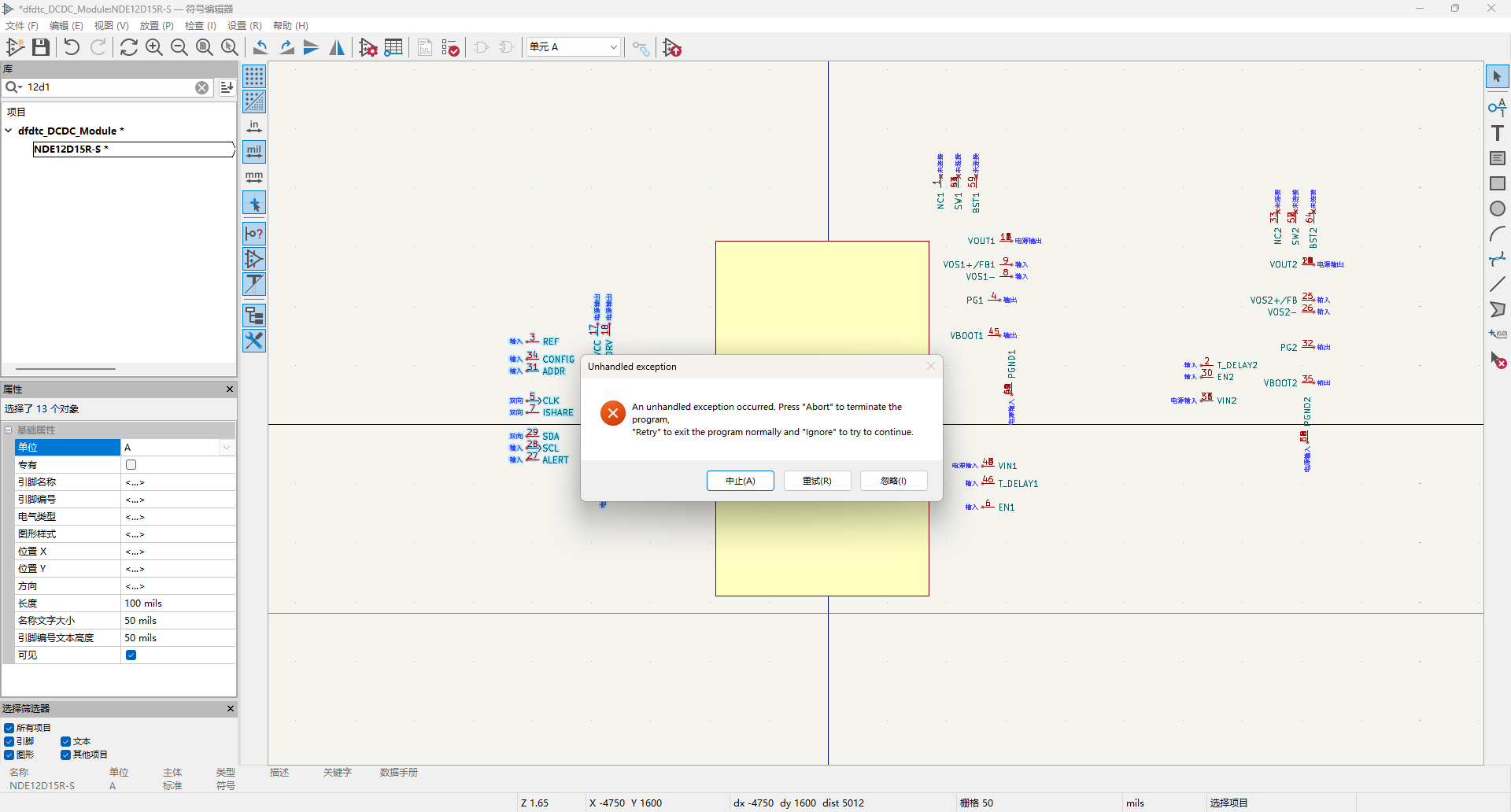Select the Draw circle tool
Screen dimensions: 1511x812
[x=1497, y=209]
